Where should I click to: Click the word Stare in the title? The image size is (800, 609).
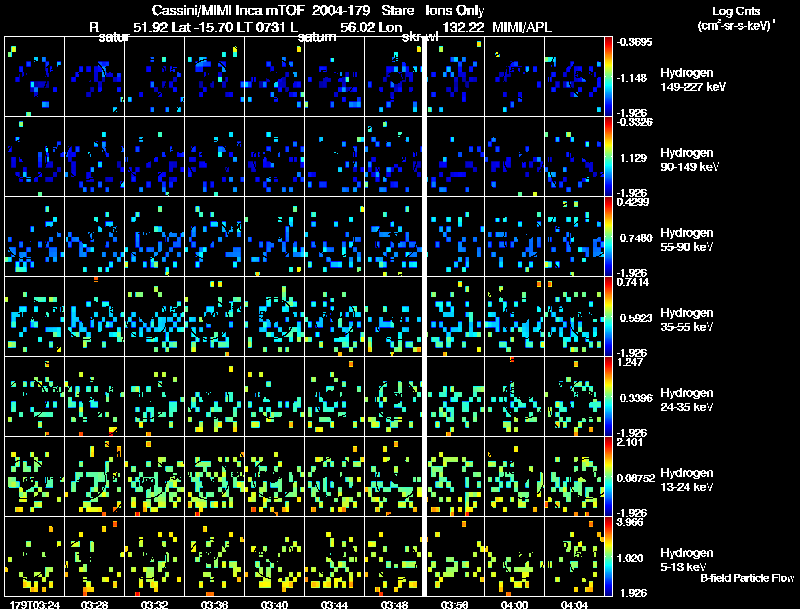point(397,10)
